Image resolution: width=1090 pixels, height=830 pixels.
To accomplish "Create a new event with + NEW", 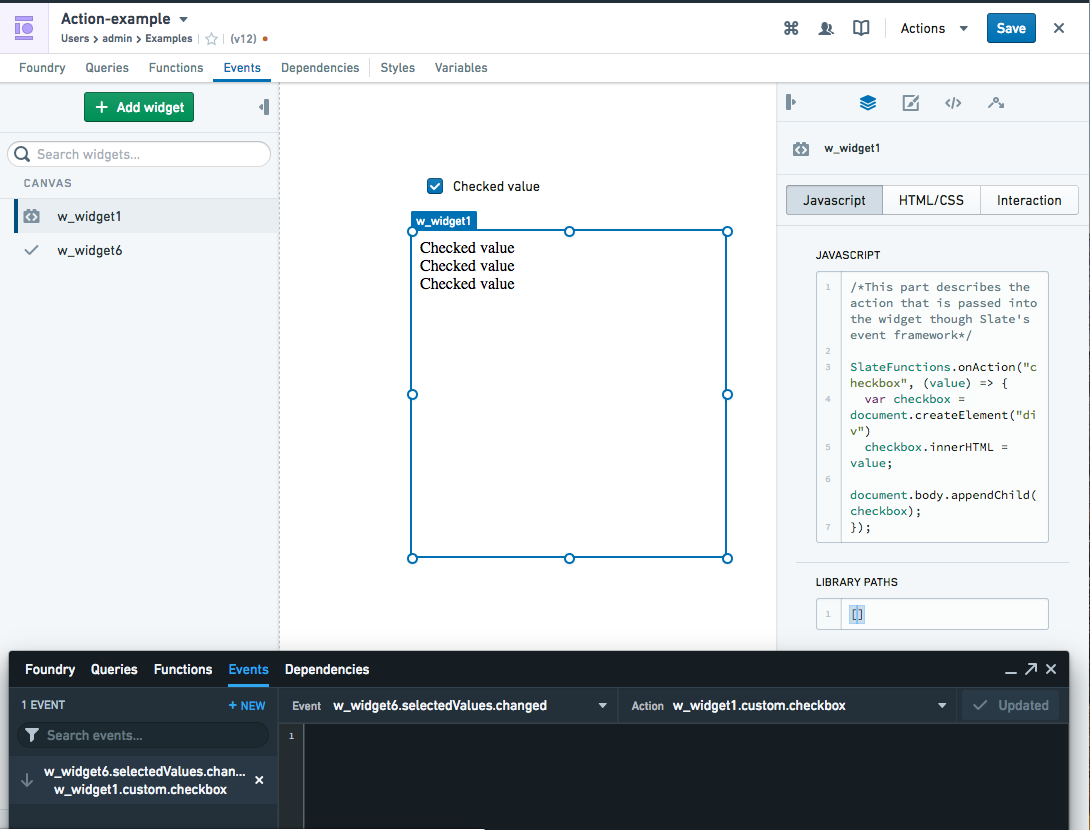I will pos(247,706).
